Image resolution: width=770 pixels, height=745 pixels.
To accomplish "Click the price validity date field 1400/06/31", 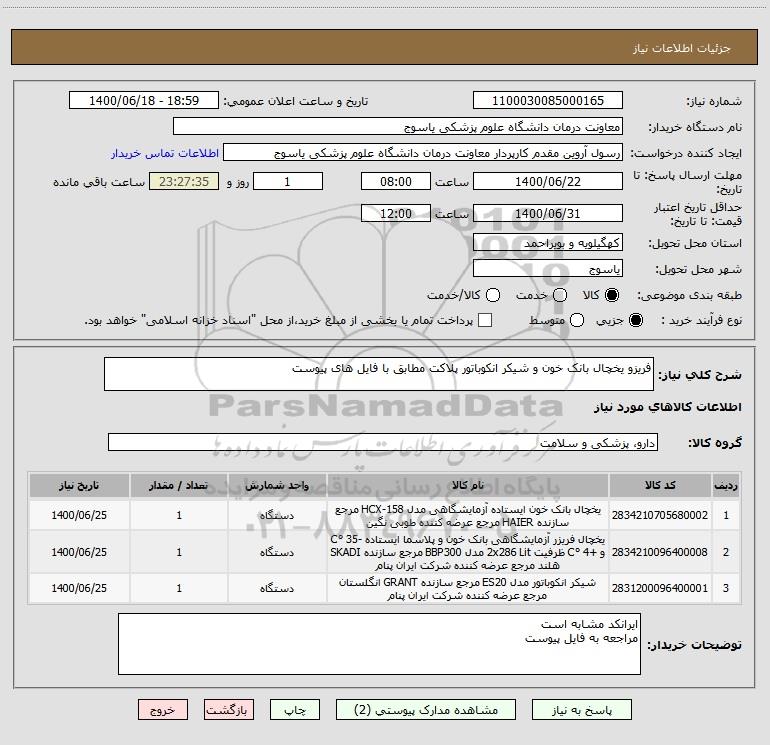I will (547, 214).
